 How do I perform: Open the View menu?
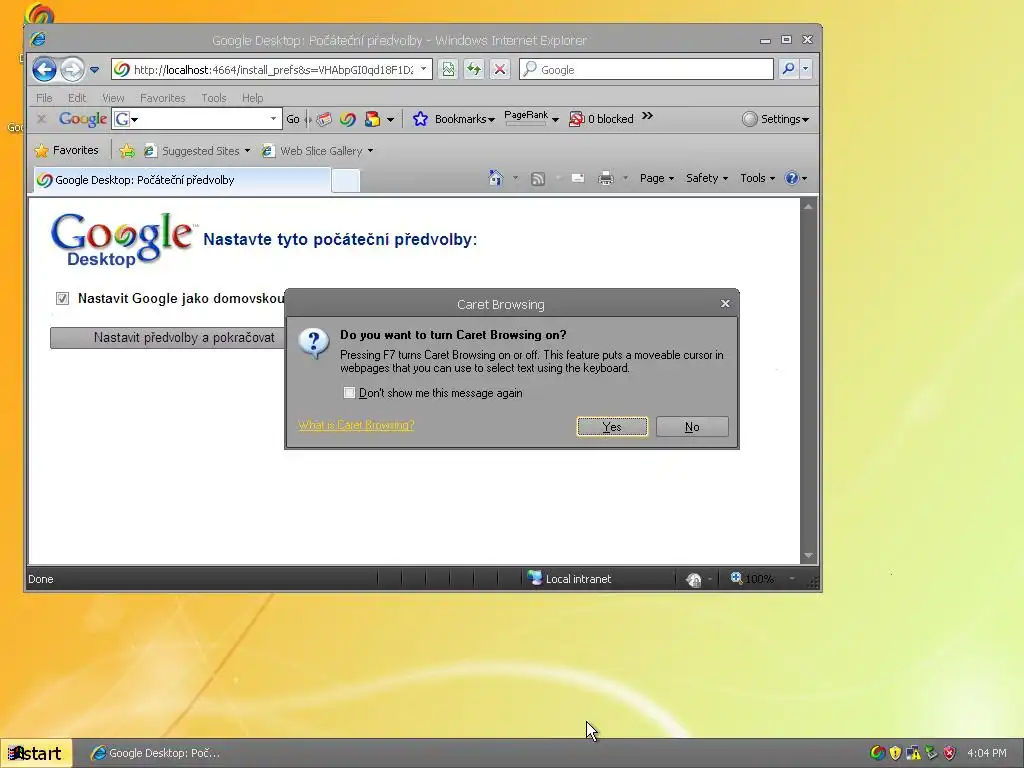pos(113,98)
